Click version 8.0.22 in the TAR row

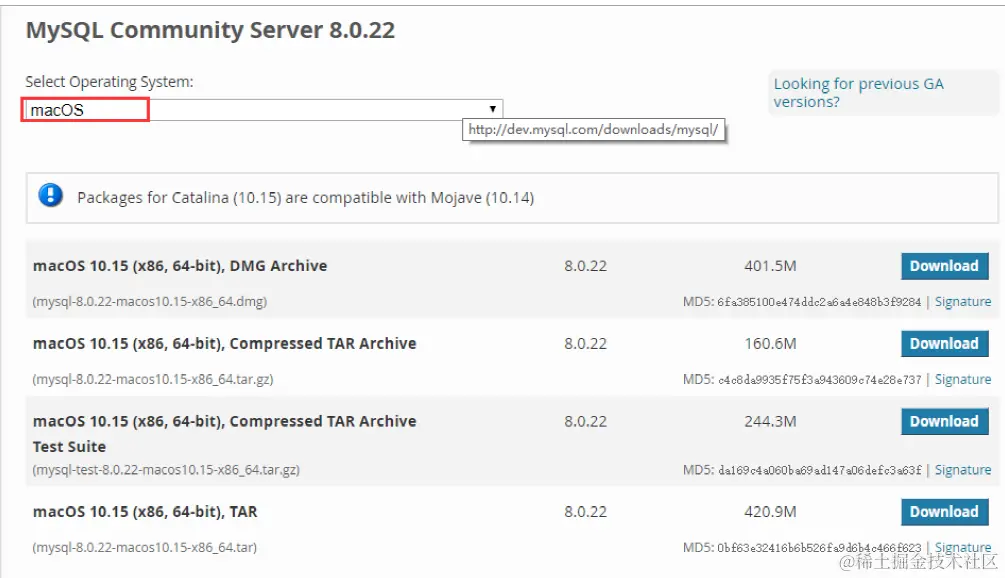pos(585,512)
